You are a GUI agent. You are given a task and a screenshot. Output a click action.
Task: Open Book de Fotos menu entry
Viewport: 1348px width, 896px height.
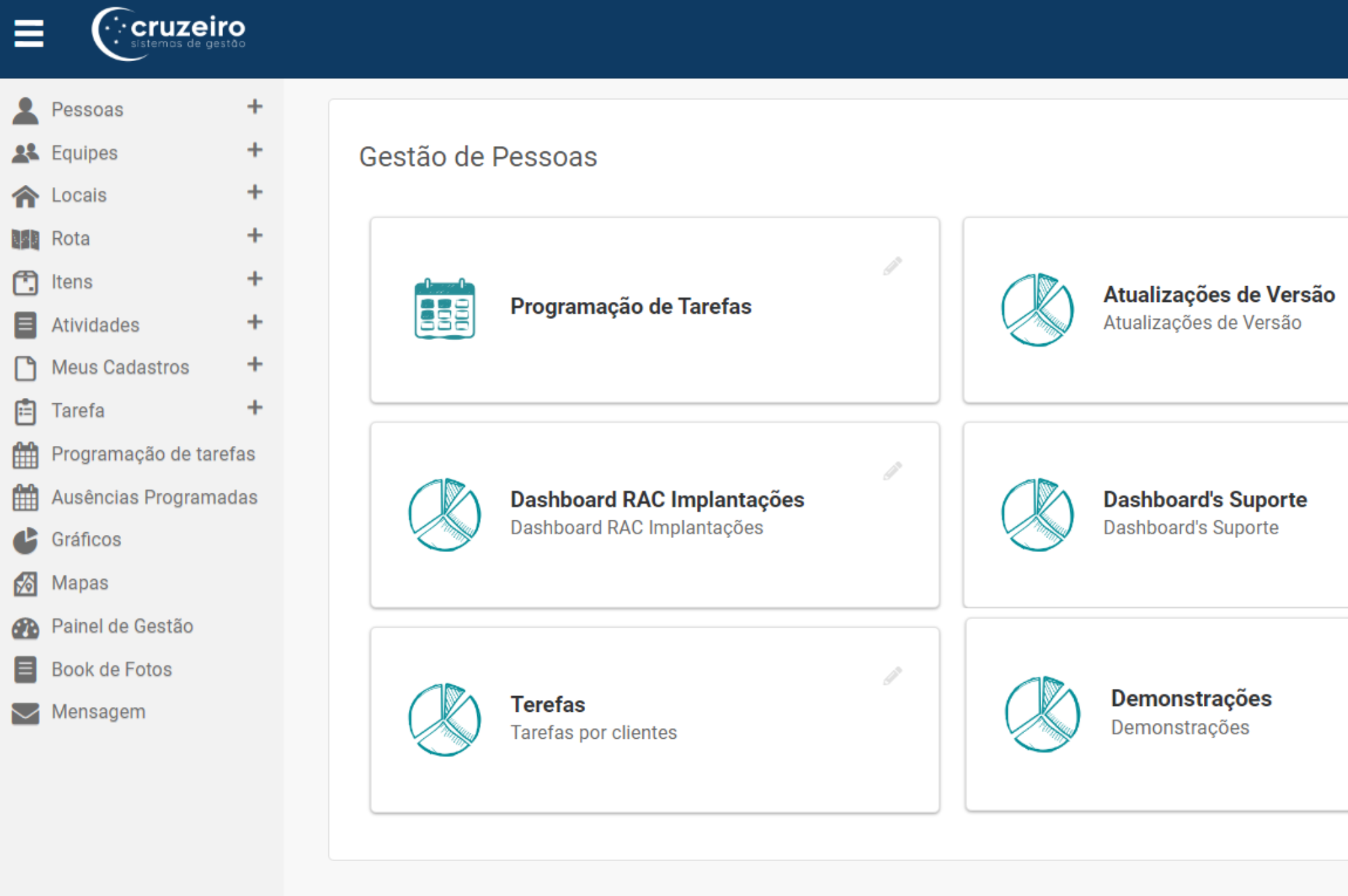click(111, 669)
